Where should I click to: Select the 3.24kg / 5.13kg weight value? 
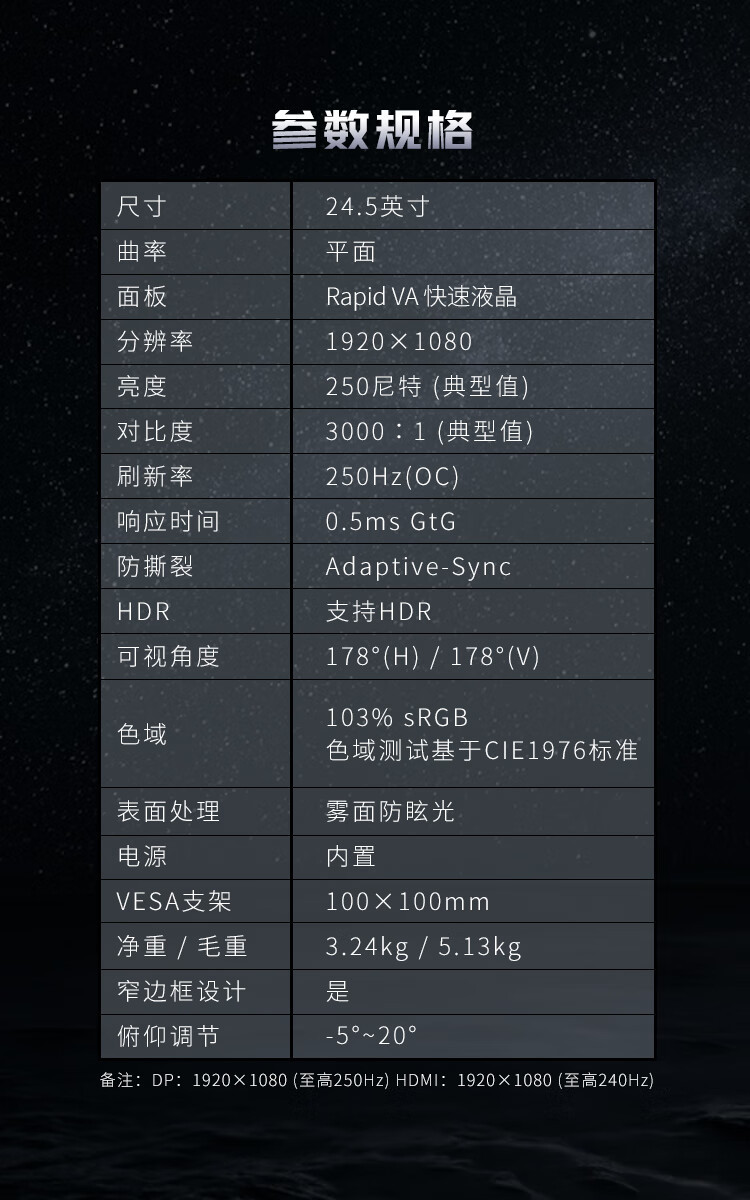(423, 947)
